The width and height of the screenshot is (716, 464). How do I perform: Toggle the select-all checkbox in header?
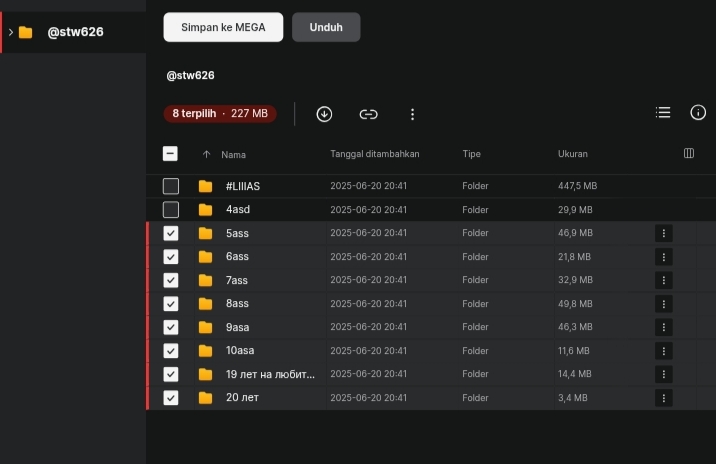click(170, 154)
